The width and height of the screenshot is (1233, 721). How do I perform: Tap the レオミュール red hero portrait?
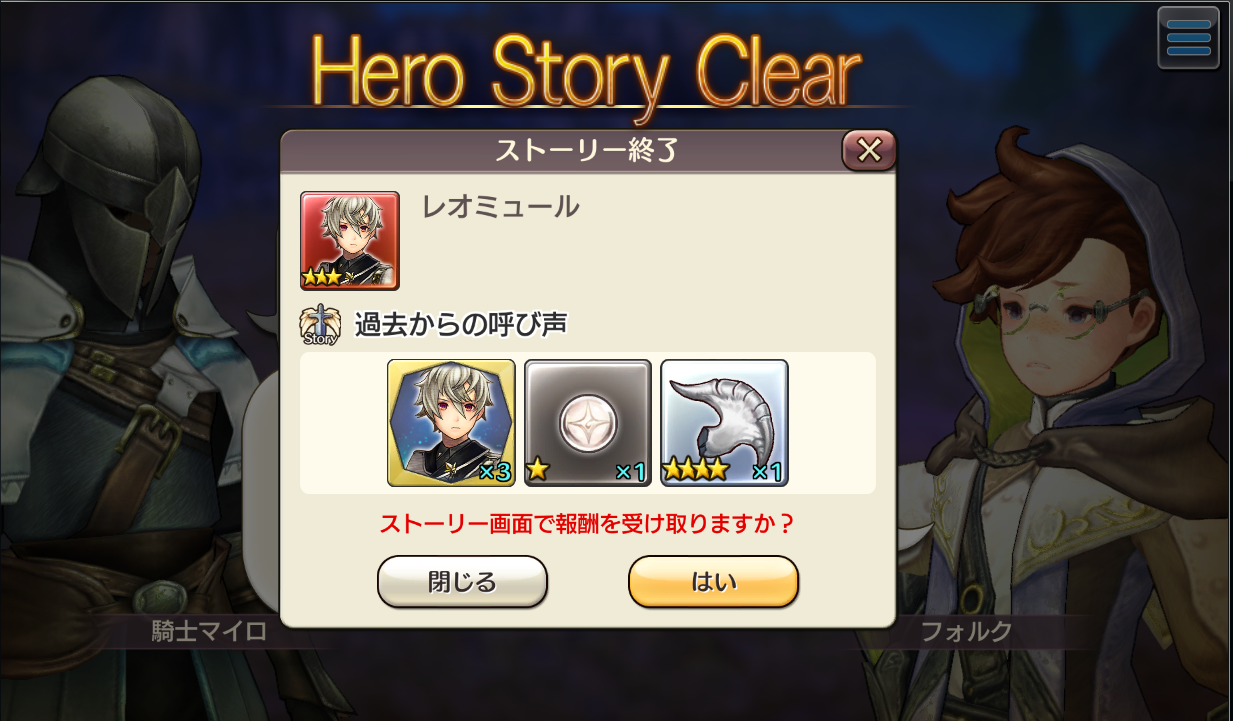350,241
